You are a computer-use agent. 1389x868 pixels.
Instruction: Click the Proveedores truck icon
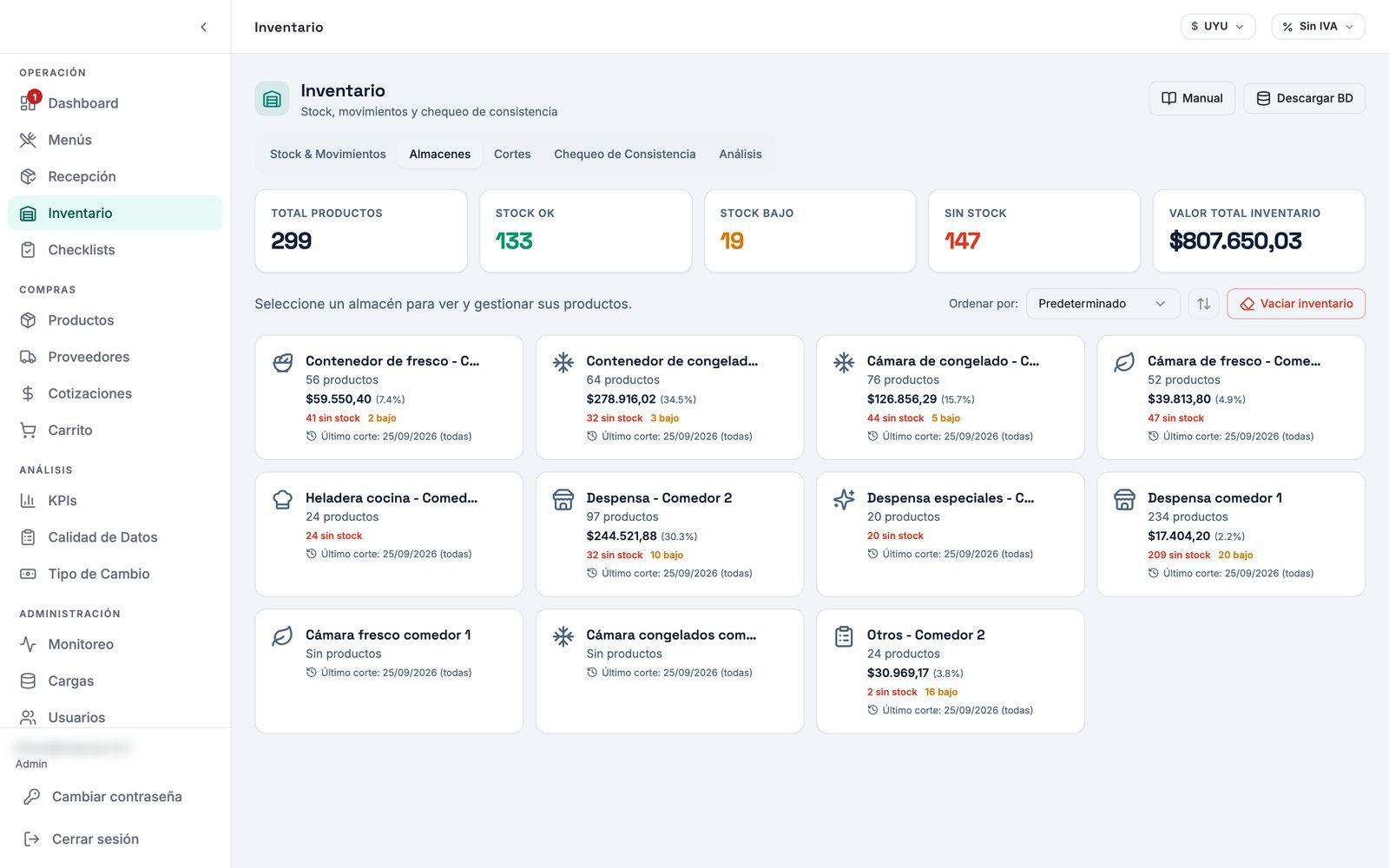pyautogui.click(x=28, y=357)
